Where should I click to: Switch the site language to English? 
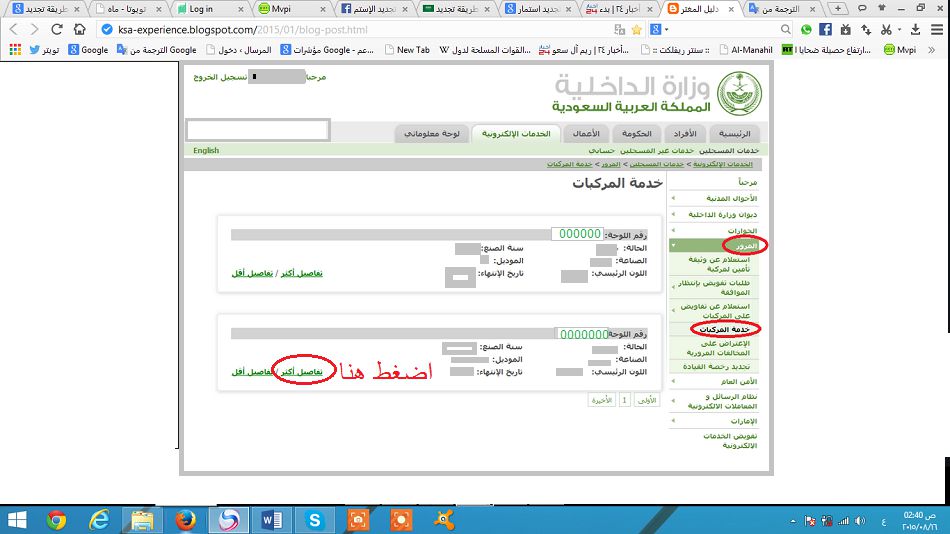(x=206, y=151)
